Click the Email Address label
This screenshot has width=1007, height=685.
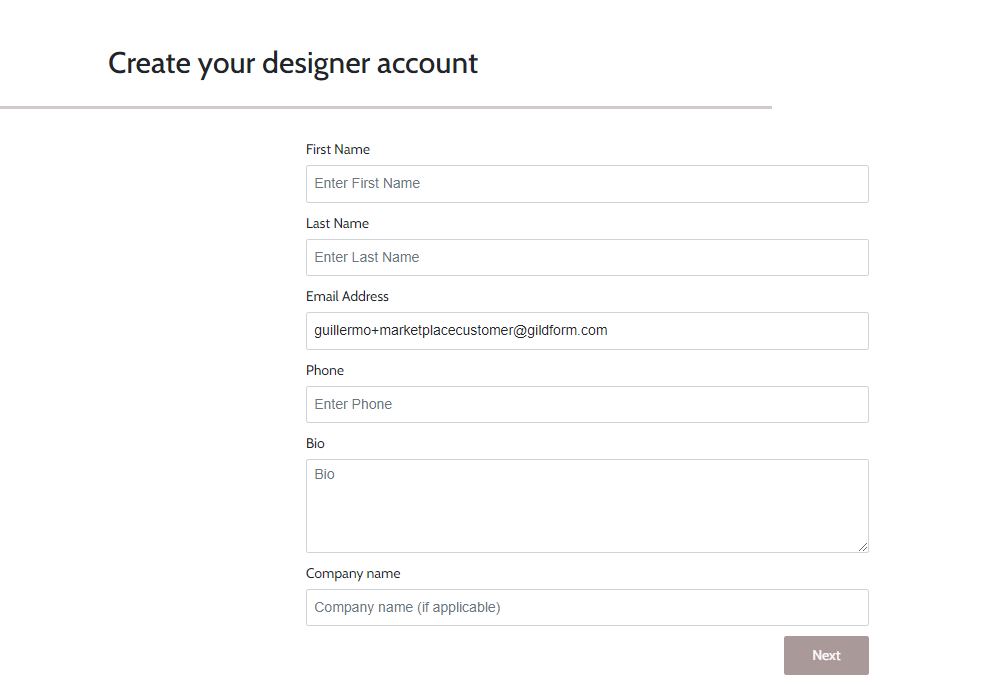click(x=347, y=296)
